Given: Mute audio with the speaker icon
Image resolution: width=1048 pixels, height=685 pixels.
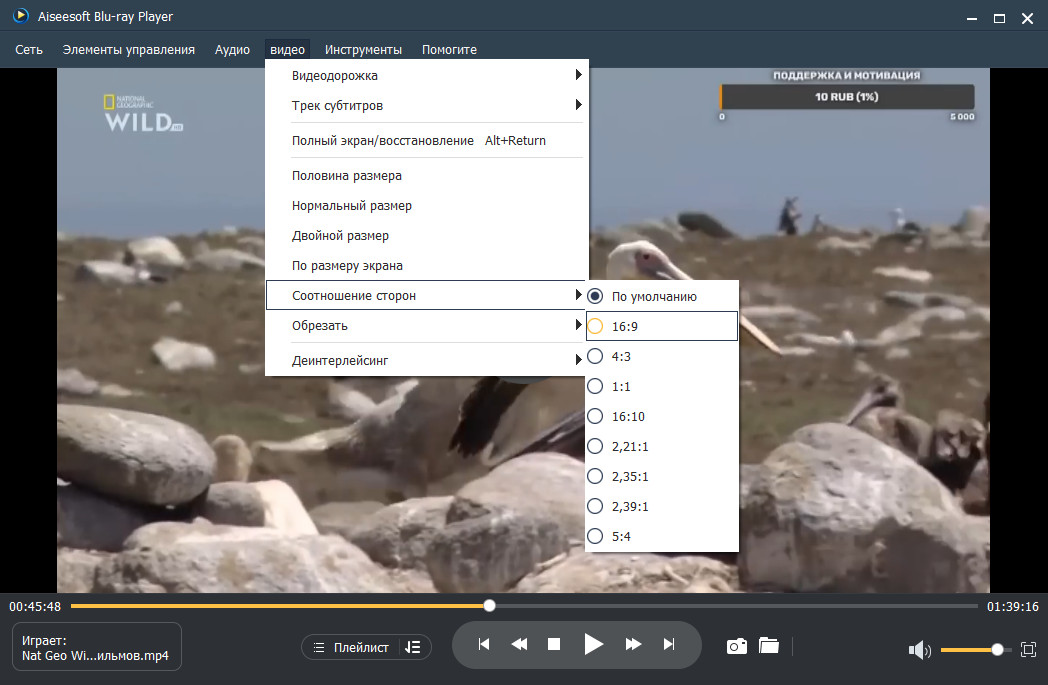Looking at the screenshot, I should (920, 650).
